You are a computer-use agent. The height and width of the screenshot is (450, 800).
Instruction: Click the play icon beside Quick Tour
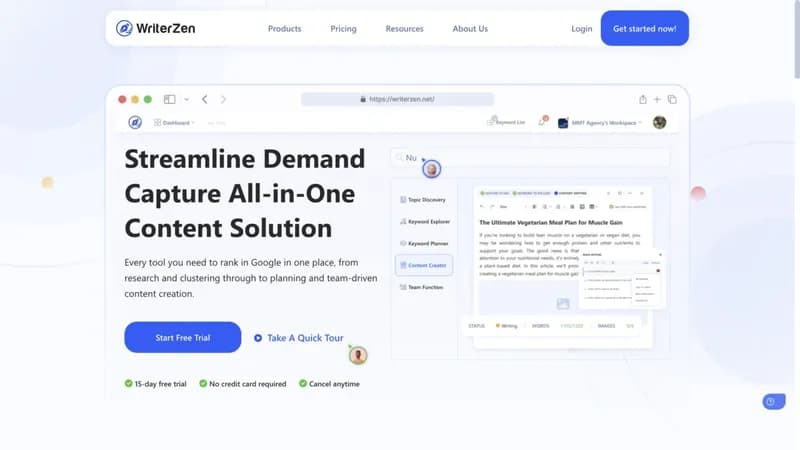pyautogui.click(x=258, y=338)
